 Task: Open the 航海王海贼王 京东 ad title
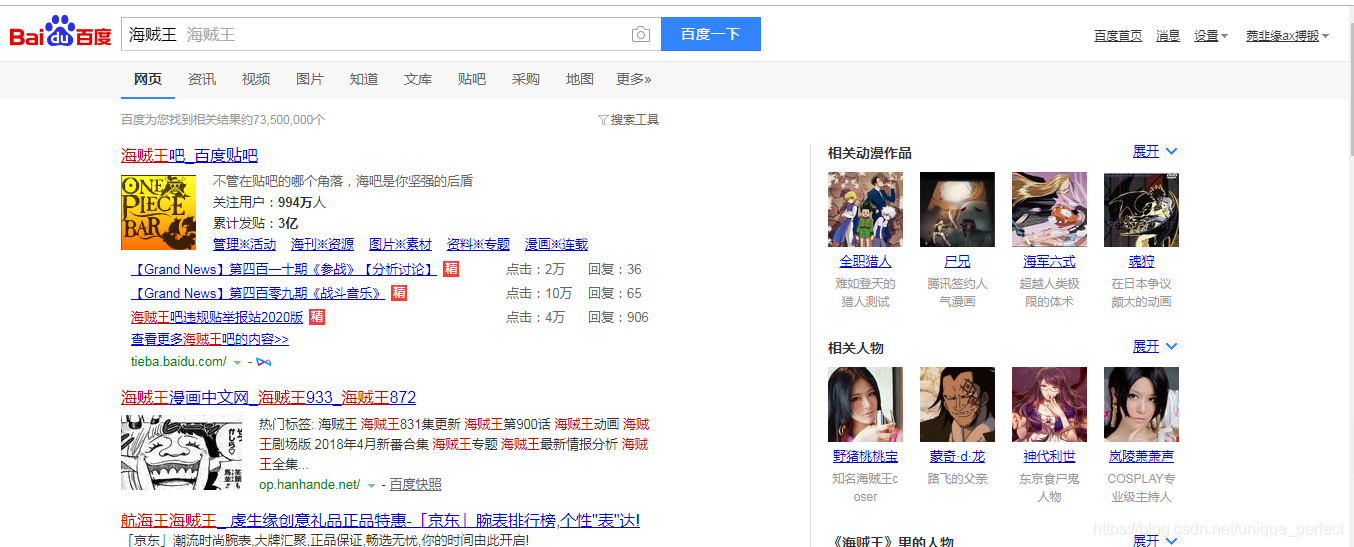[x=380, y=521]
